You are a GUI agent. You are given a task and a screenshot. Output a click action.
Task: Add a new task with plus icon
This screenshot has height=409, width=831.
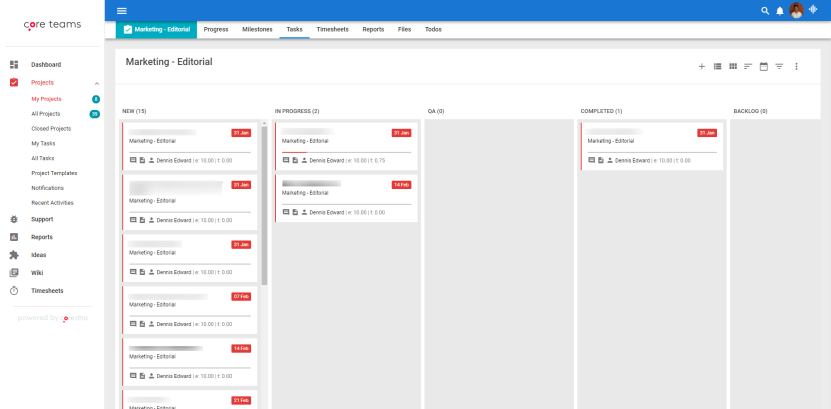tap(702, 67)
